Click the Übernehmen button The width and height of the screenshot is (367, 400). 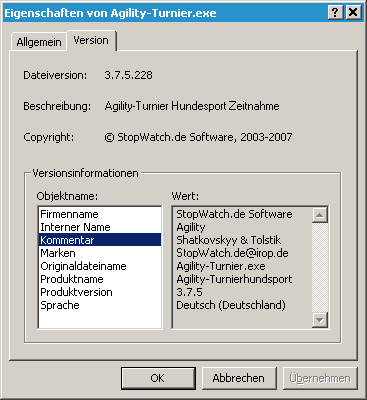pyautogui.click(x=320, y=378)
